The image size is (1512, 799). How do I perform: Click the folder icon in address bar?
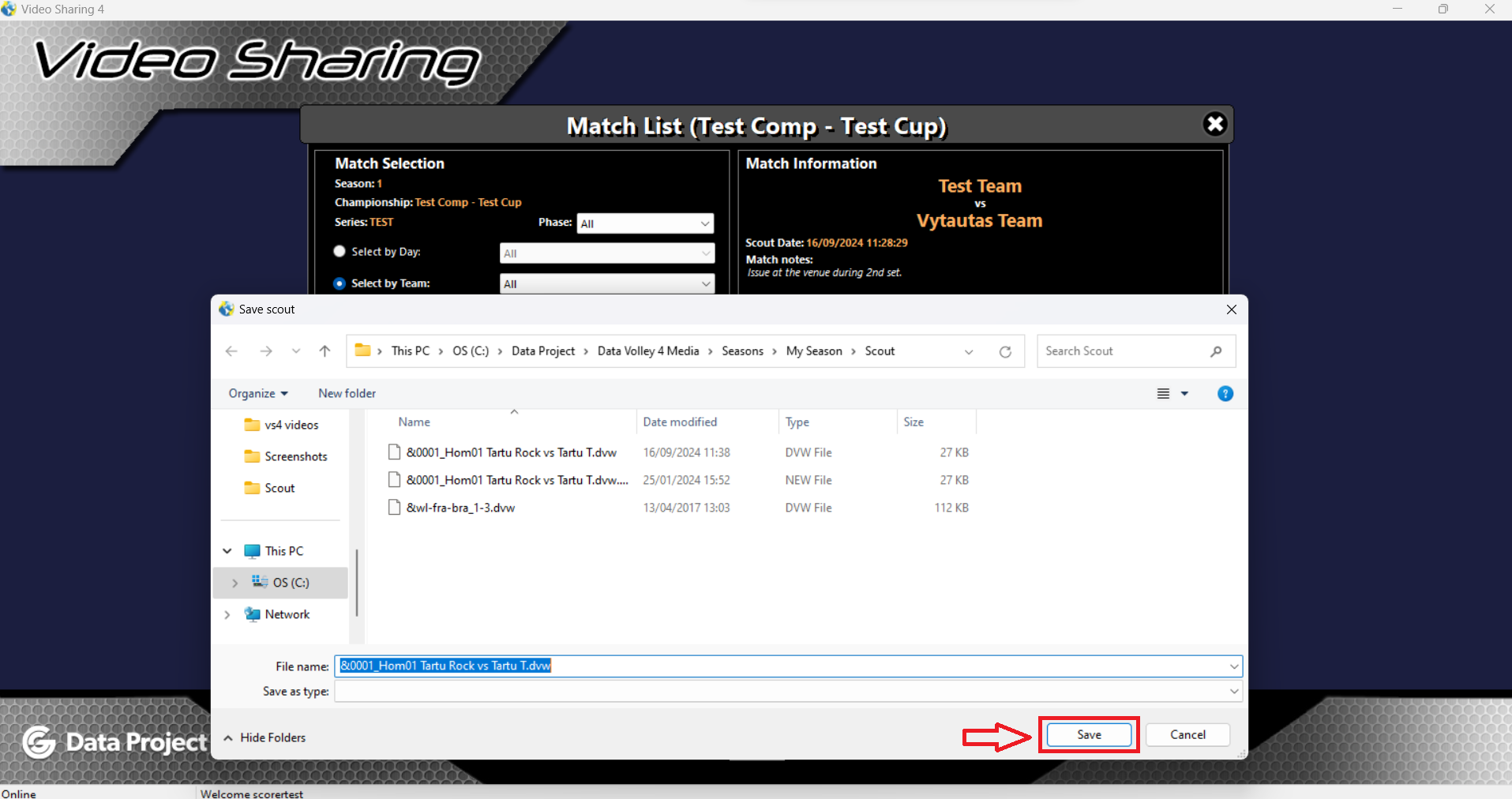pos(362,351)
